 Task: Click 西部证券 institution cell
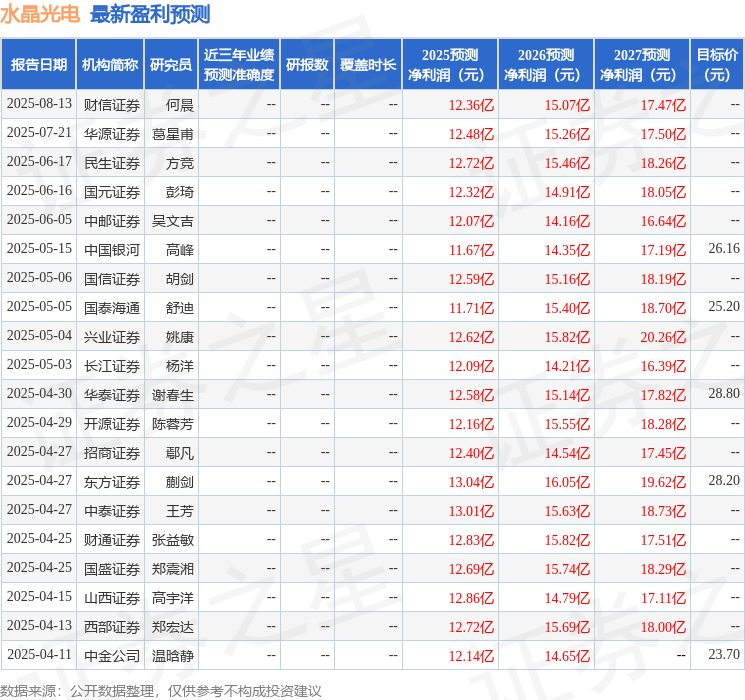click(112, 626)
